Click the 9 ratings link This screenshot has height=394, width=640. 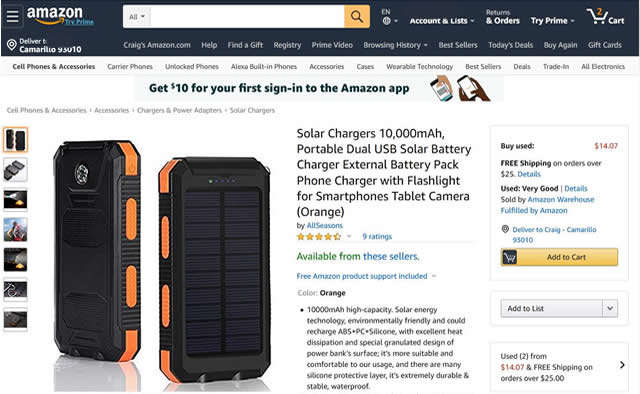377,236
